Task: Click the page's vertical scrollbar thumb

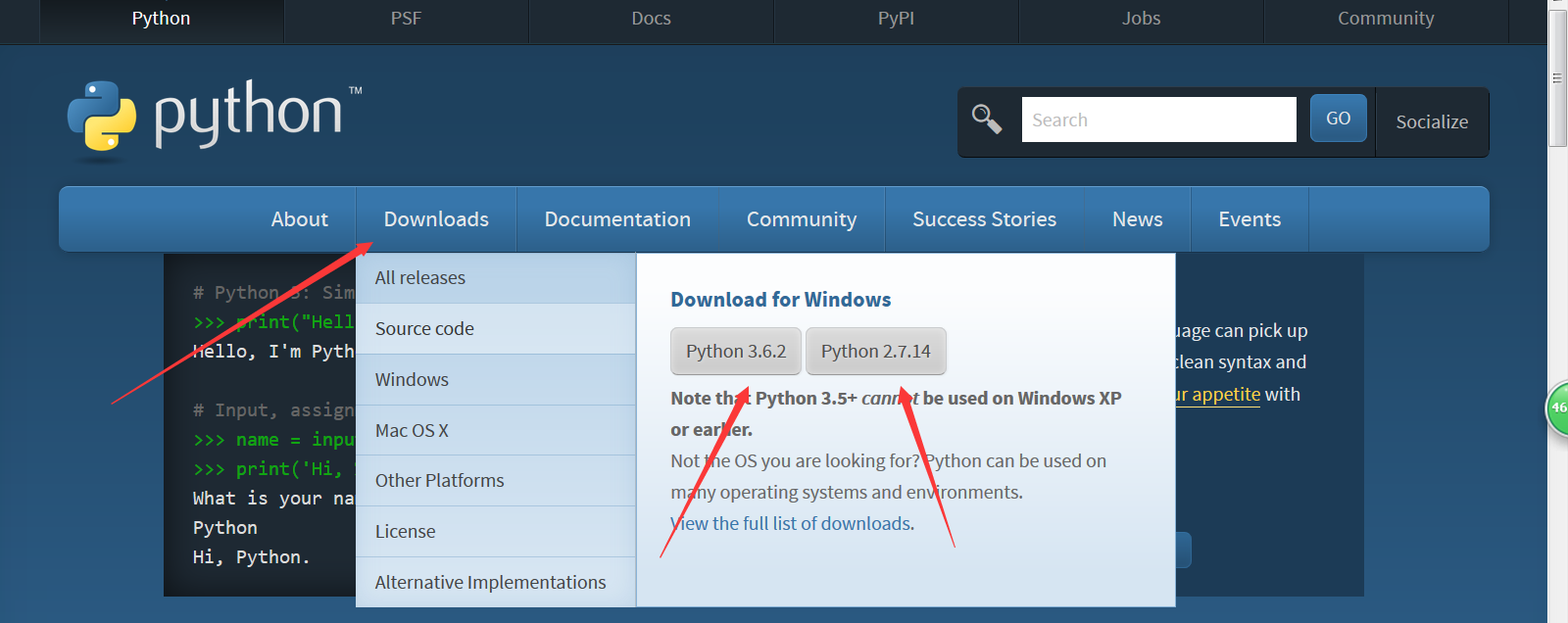Action: point(1557,78)
